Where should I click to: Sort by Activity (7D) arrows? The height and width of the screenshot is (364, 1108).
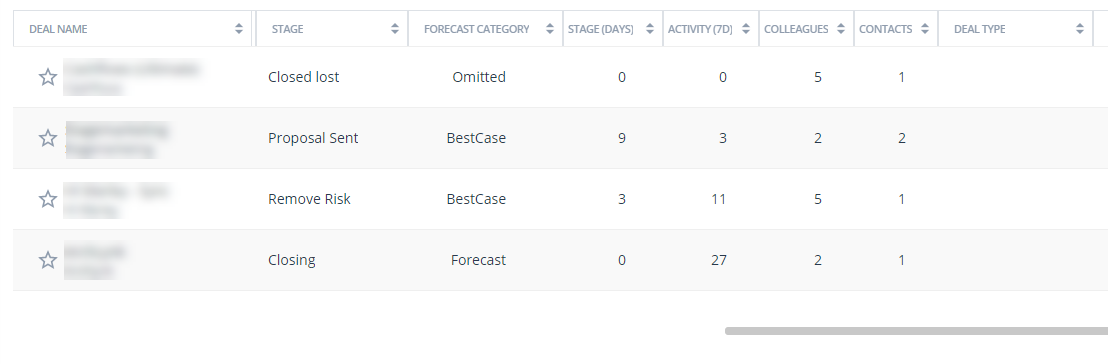(745, 29)
